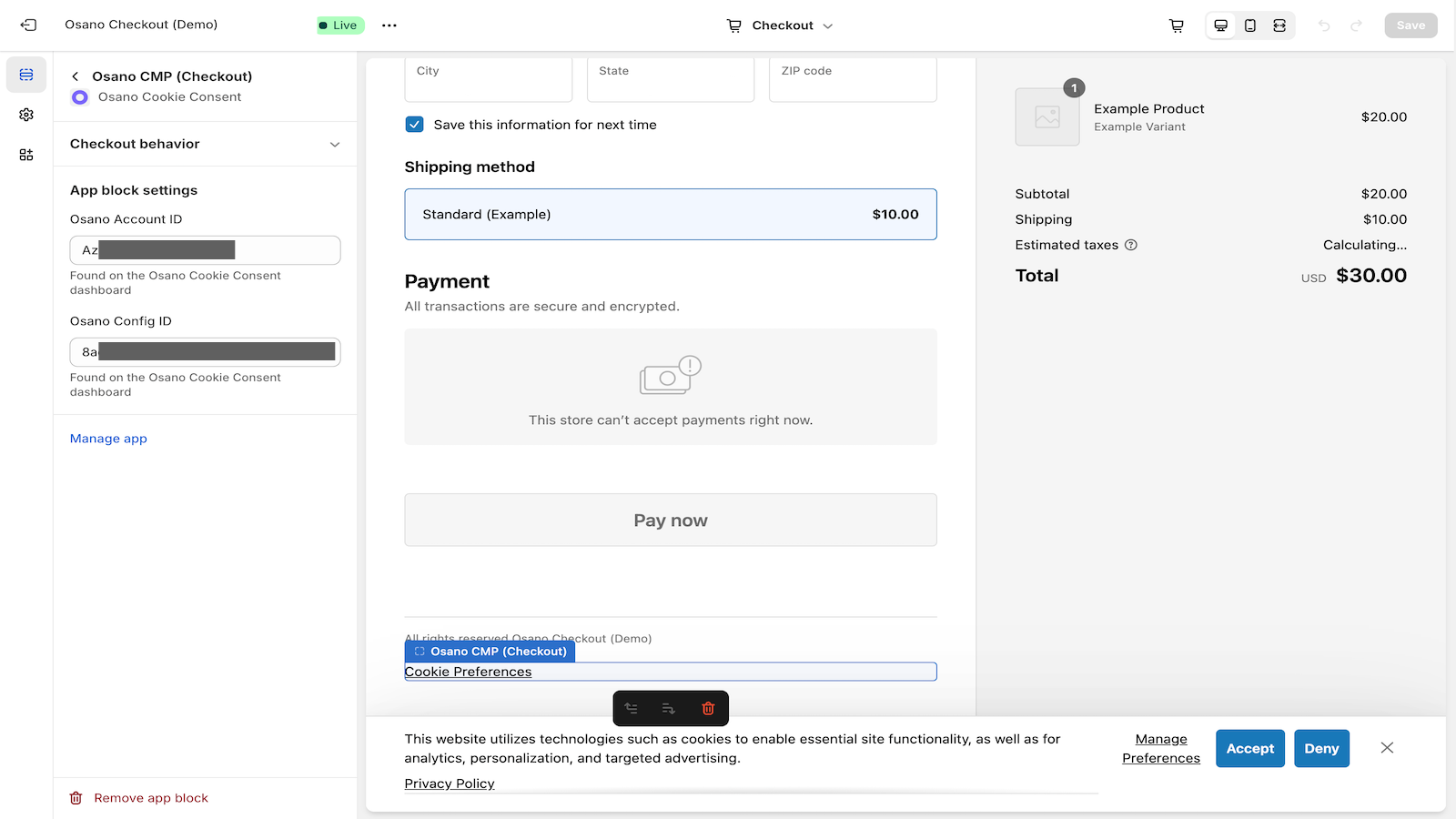Click the Osano CMP (Checkout) panel title

[x=172, y=76]
